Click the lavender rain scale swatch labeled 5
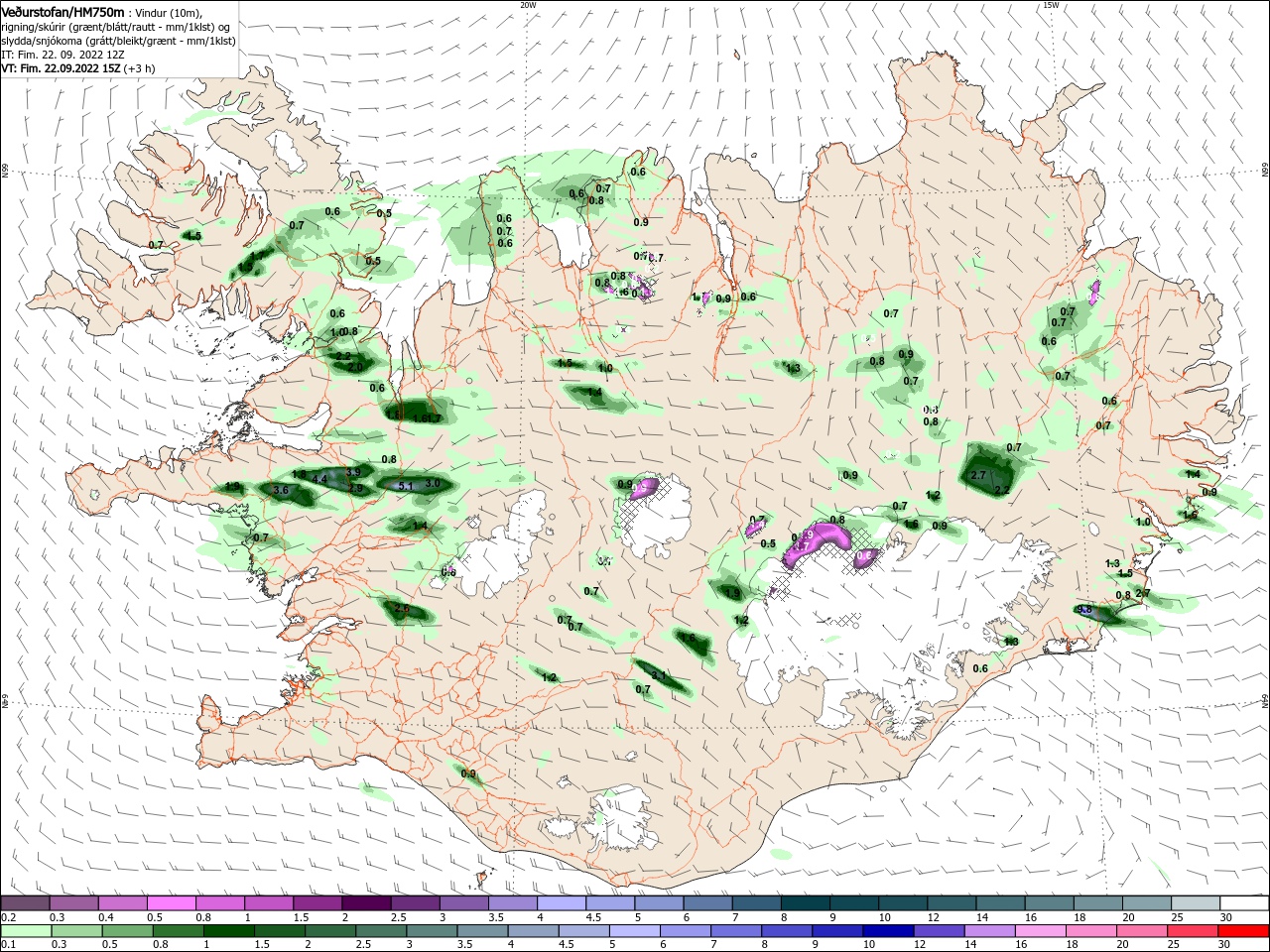Image resolution: width=1270 pixels, height=952 pixels. (x=633, y=931)
